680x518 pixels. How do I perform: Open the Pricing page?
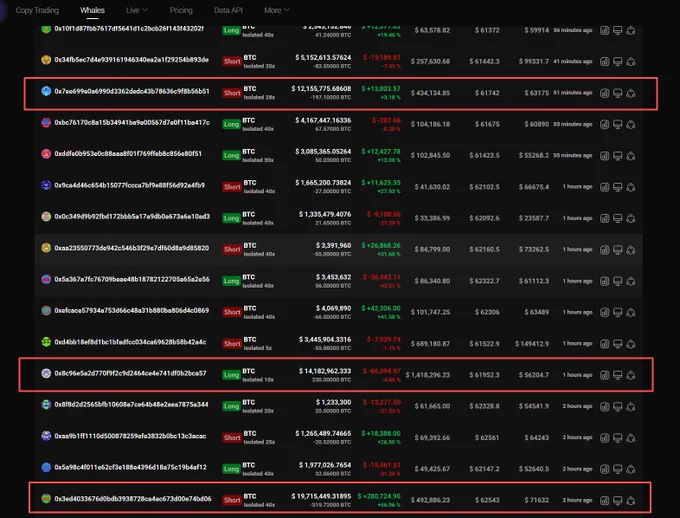tap(181, 10)
